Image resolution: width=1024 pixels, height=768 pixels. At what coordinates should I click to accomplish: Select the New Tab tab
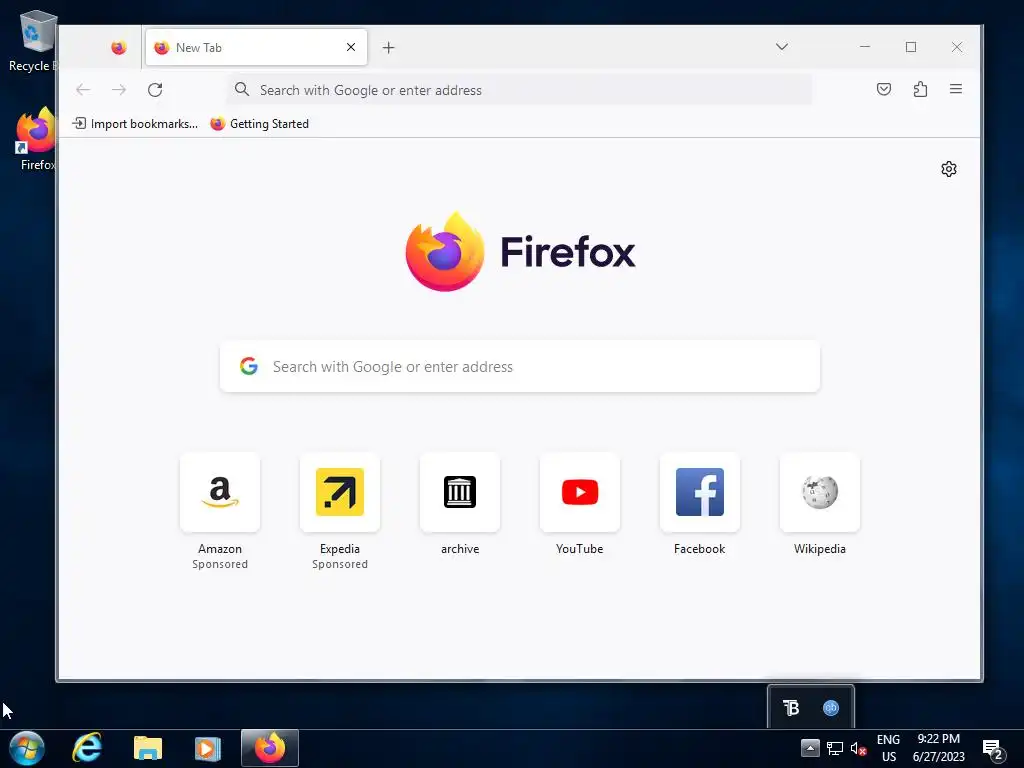[x=256, y=48]
